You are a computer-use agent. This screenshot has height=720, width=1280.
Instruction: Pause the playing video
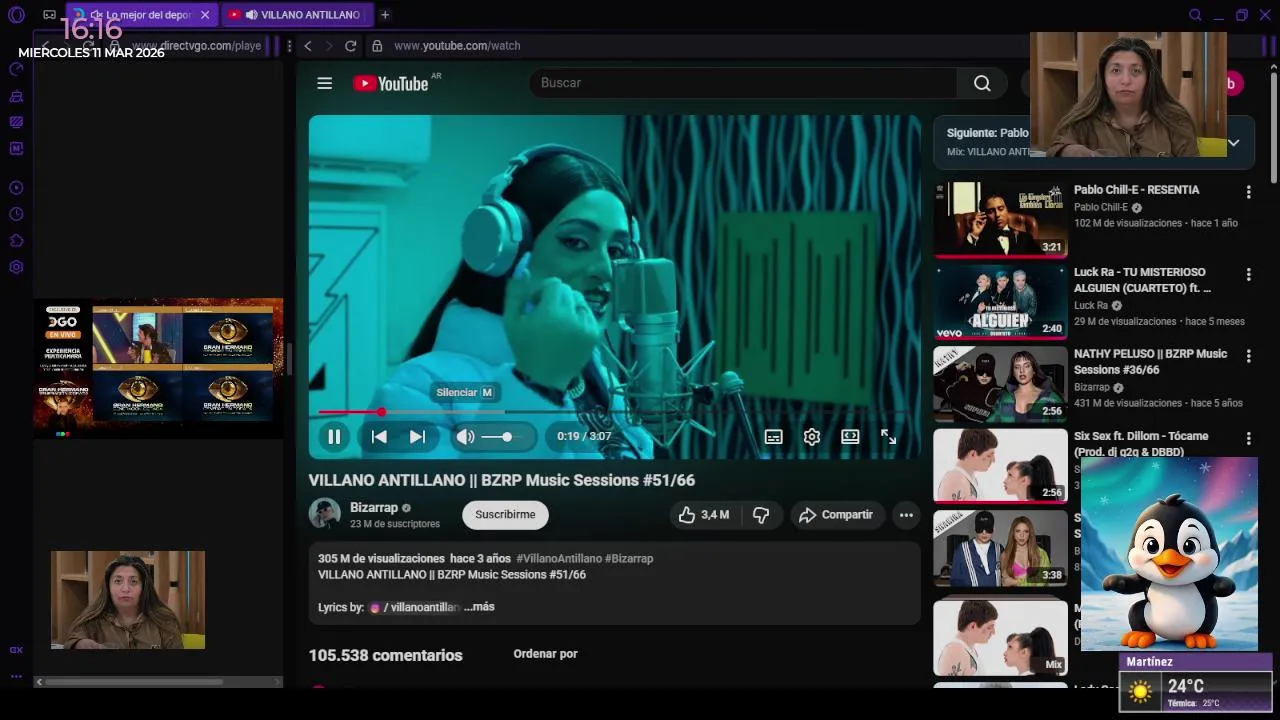point(334,437)
